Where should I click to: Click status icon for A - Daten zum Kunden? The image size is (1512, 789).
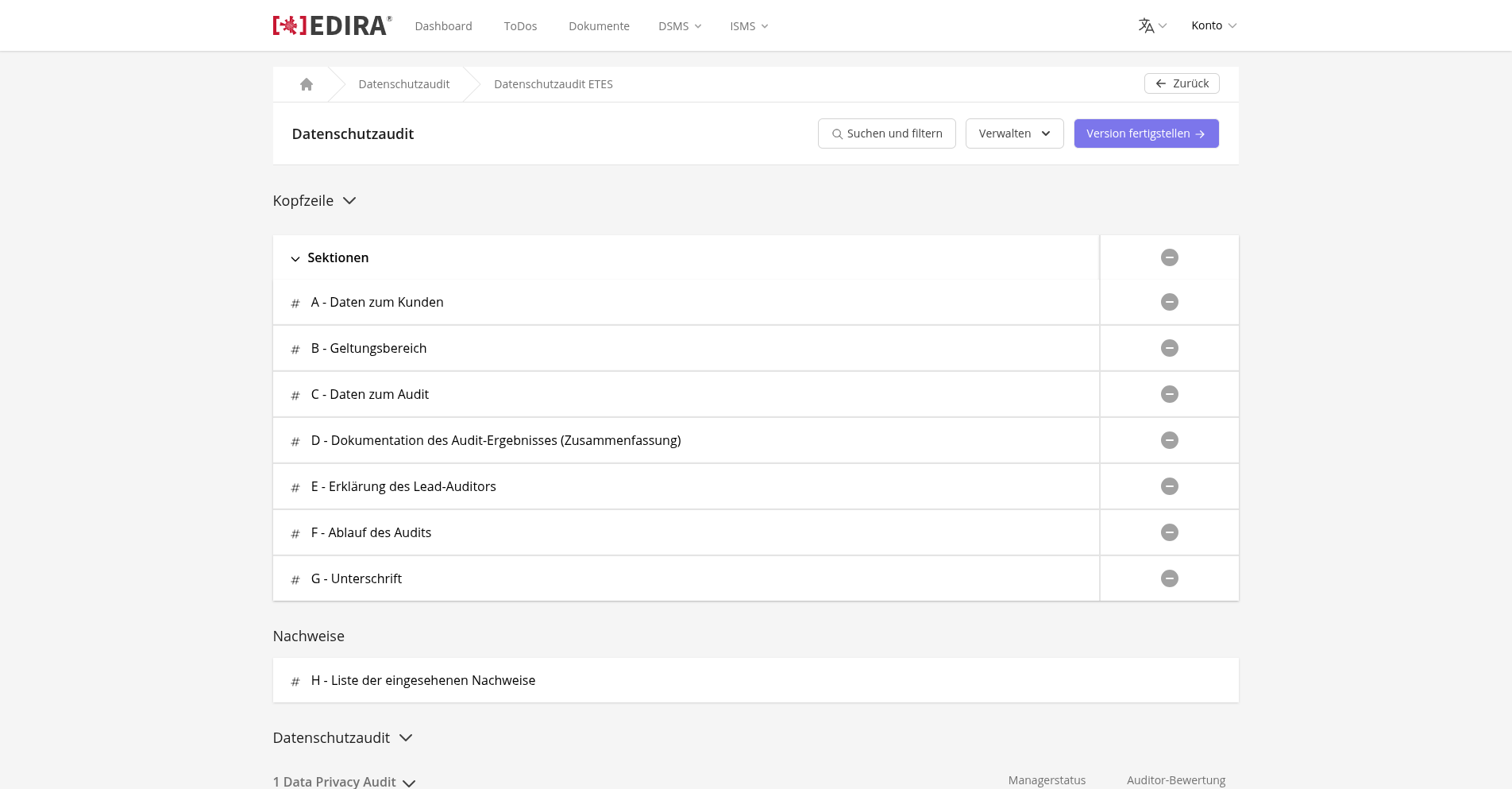[1170, 302]
